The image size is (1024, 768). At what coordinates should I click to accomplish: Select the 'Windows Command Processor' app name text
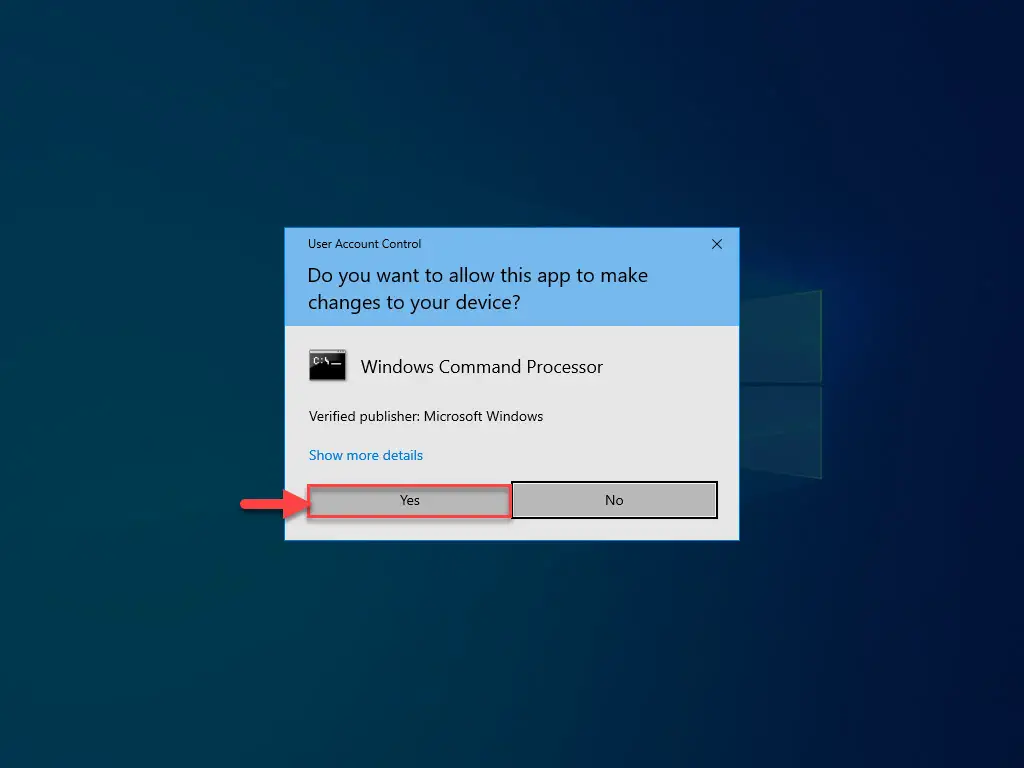[481, 366]
